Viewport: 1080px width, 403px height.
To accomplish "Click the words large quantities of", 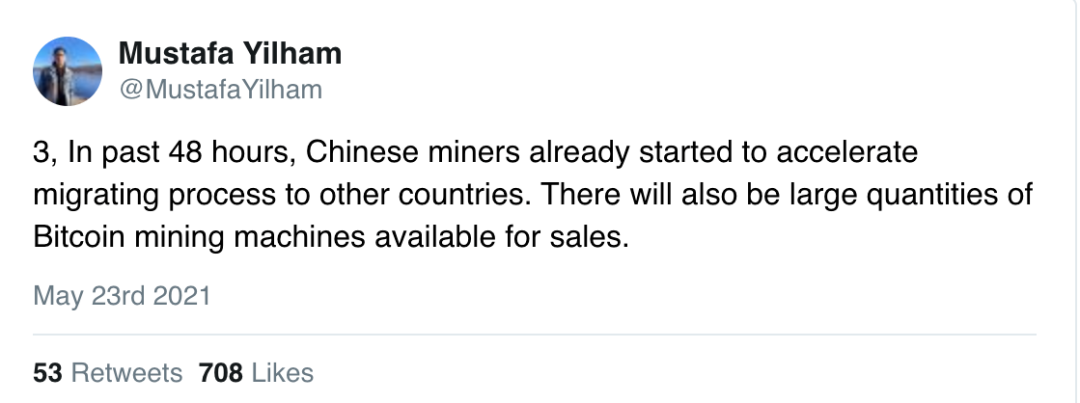I will click(x=914, y=196).
